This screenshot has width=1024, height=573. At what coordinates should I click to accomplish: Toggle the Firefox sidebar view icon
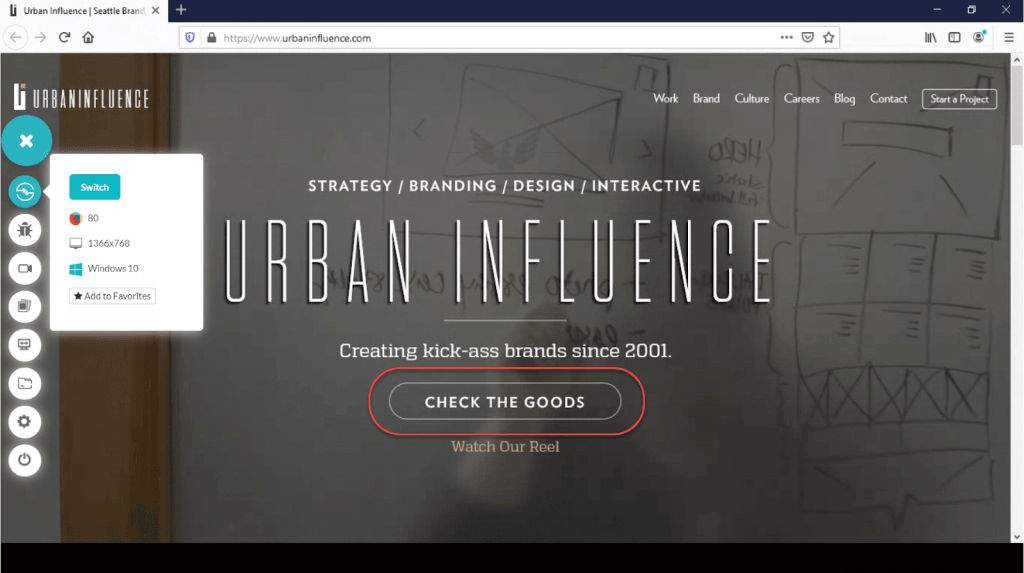coord(954,38)
